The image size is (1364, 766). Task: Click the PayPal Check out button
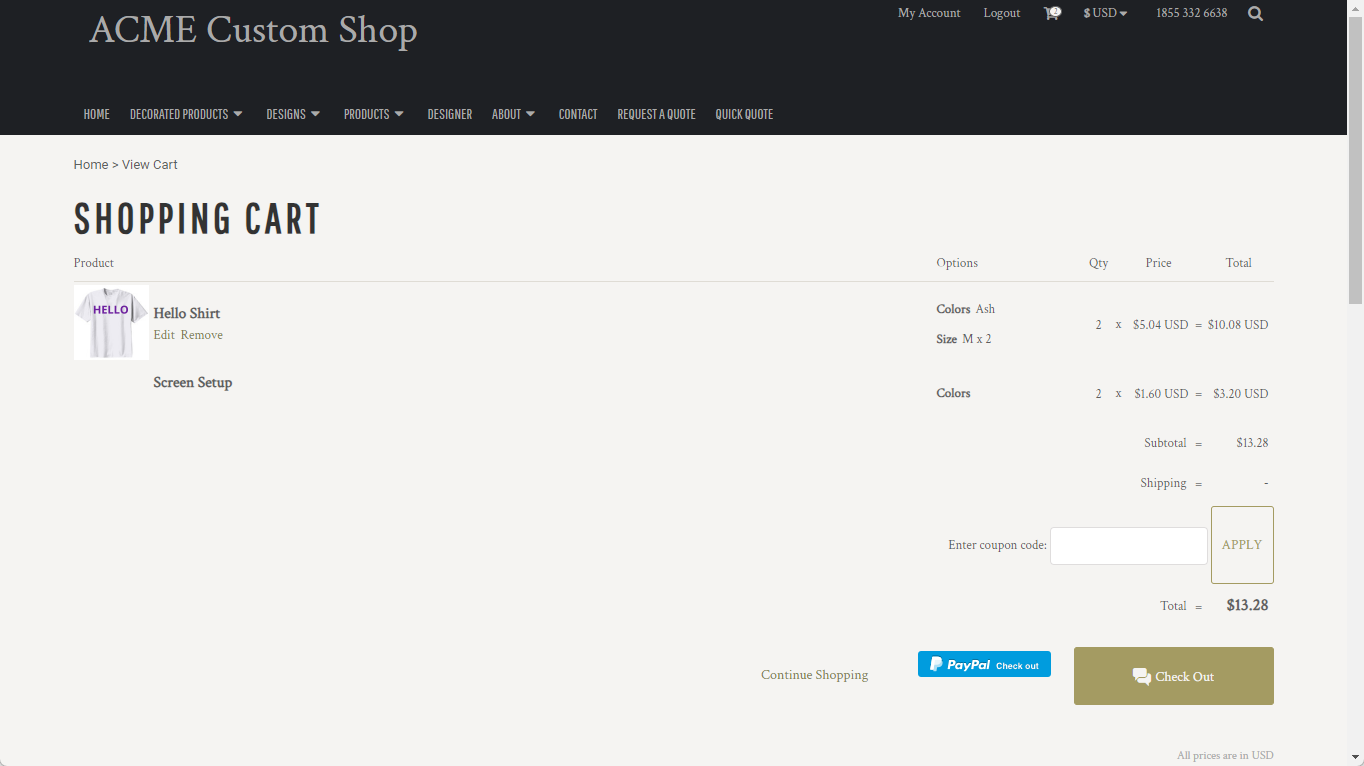click(x=984, y=664)
